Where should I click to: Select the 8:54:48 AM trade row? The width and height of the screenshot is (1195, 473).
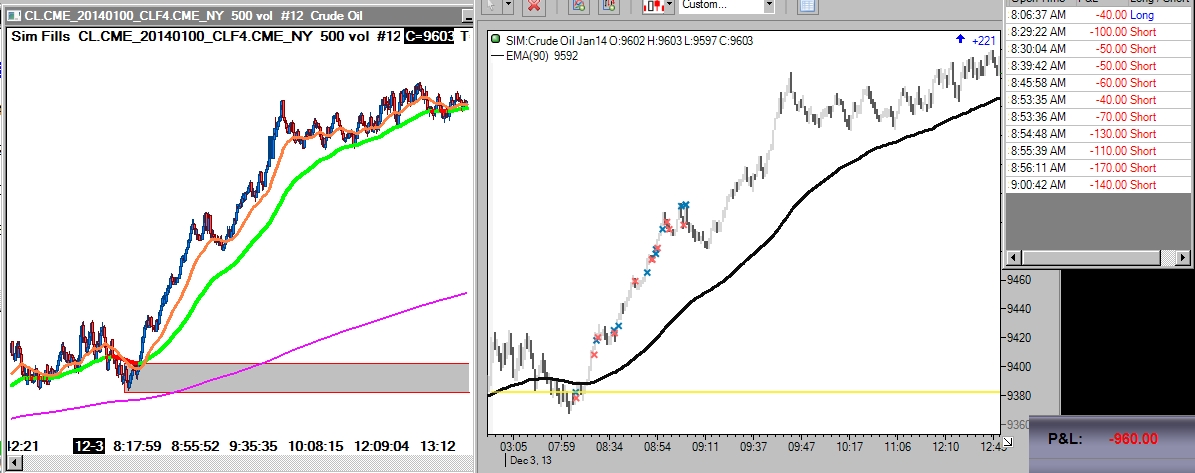(x=1097, y=133)
